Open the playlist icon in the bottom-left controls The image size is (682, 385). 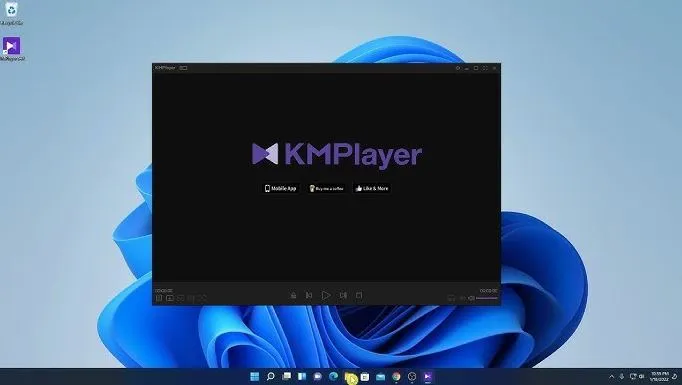[159, 298]
